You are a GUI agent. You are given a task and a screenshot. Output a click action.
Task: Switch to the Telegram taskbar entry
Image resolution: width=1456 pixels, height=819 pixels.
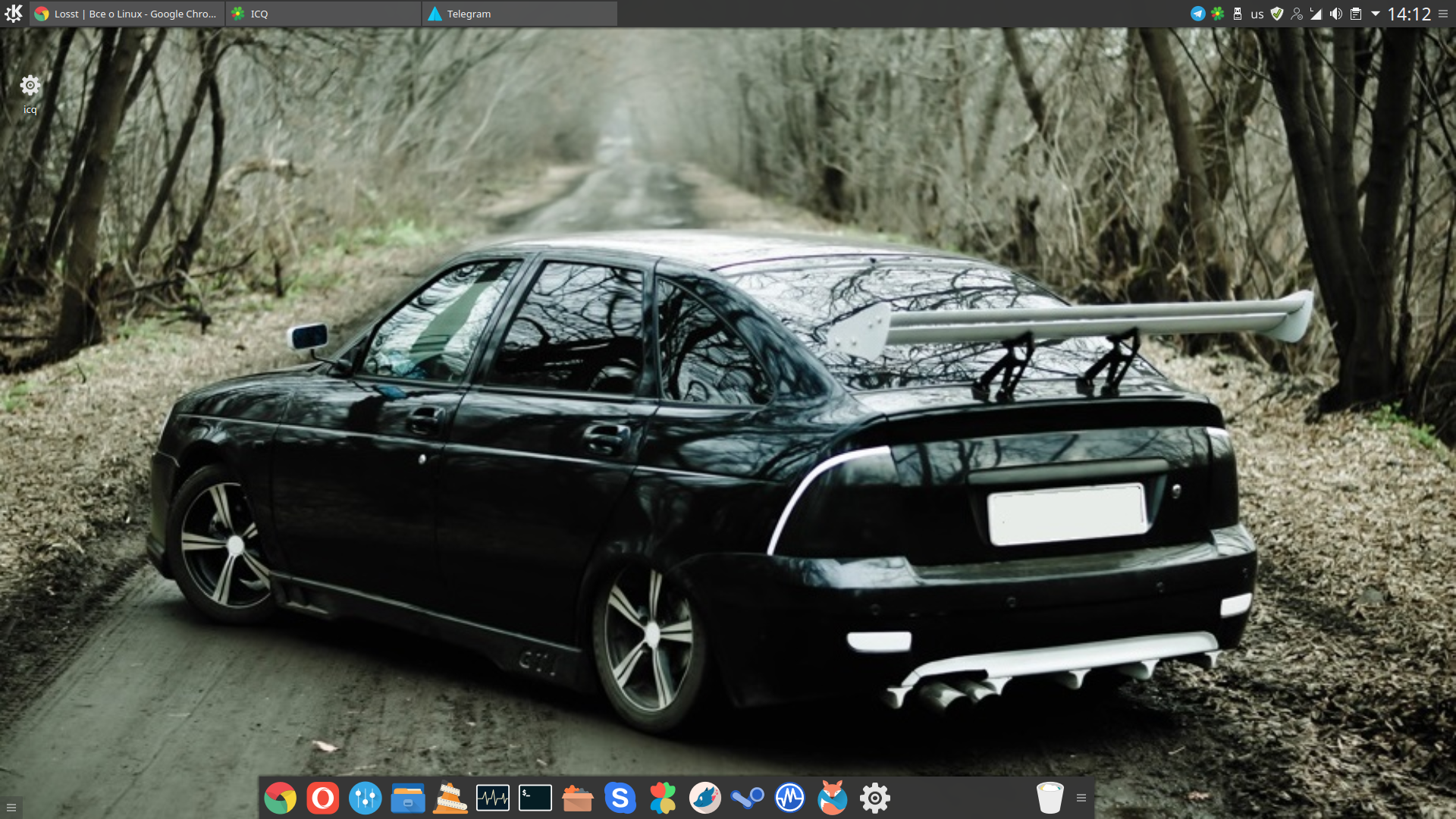[x=519, y=14]
